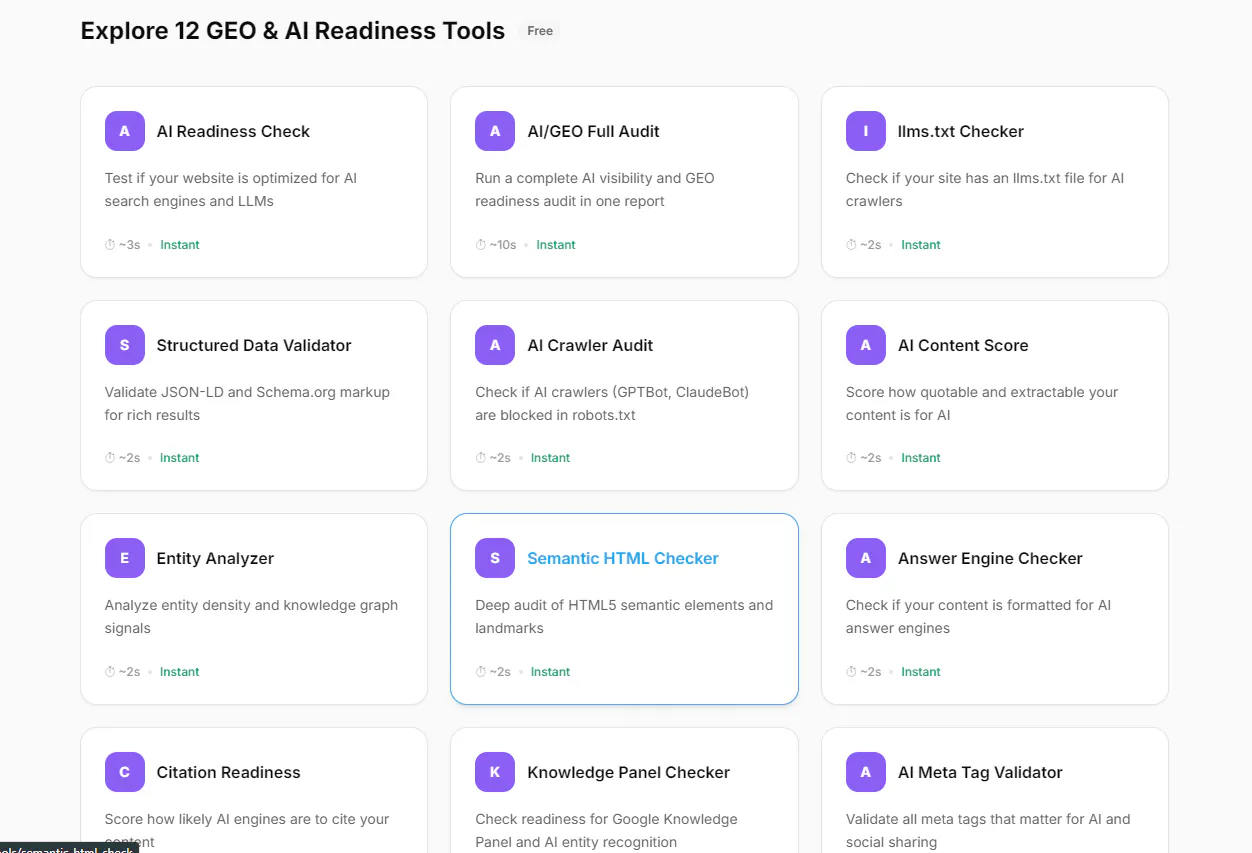Click Instant label in Entity Analyzer card
The width and height of the screenshot is (1252, 853).
180,672
